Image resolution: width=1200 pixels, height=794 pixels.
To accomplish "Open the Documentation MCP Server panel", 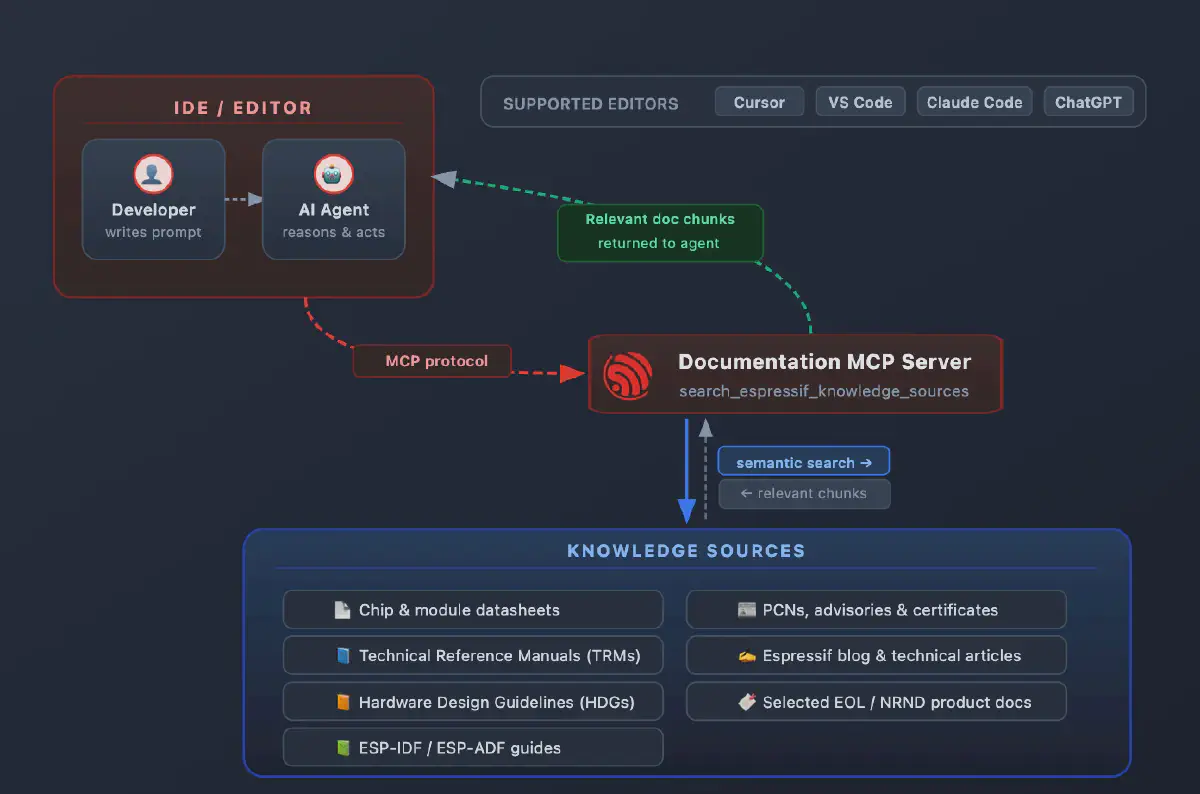I will (795, 374).
